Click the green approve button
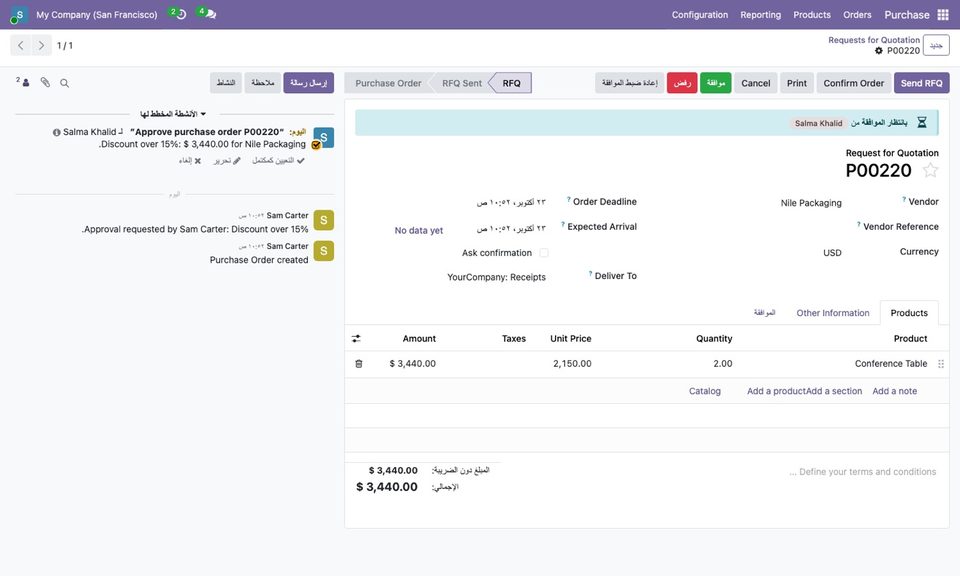 coord(716,83)
